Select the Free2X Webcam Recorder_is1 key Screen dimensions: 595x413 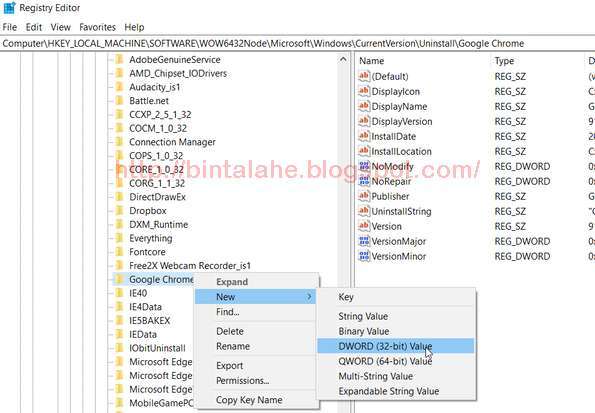tap(190, 266)
